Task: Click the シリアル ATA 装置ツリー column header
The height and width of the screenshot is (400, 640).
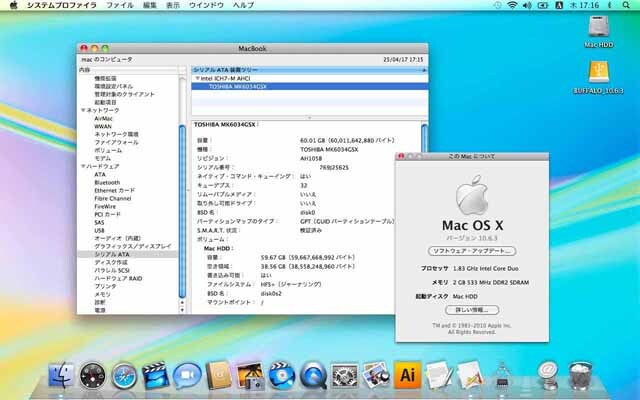Action: [309, 70]
